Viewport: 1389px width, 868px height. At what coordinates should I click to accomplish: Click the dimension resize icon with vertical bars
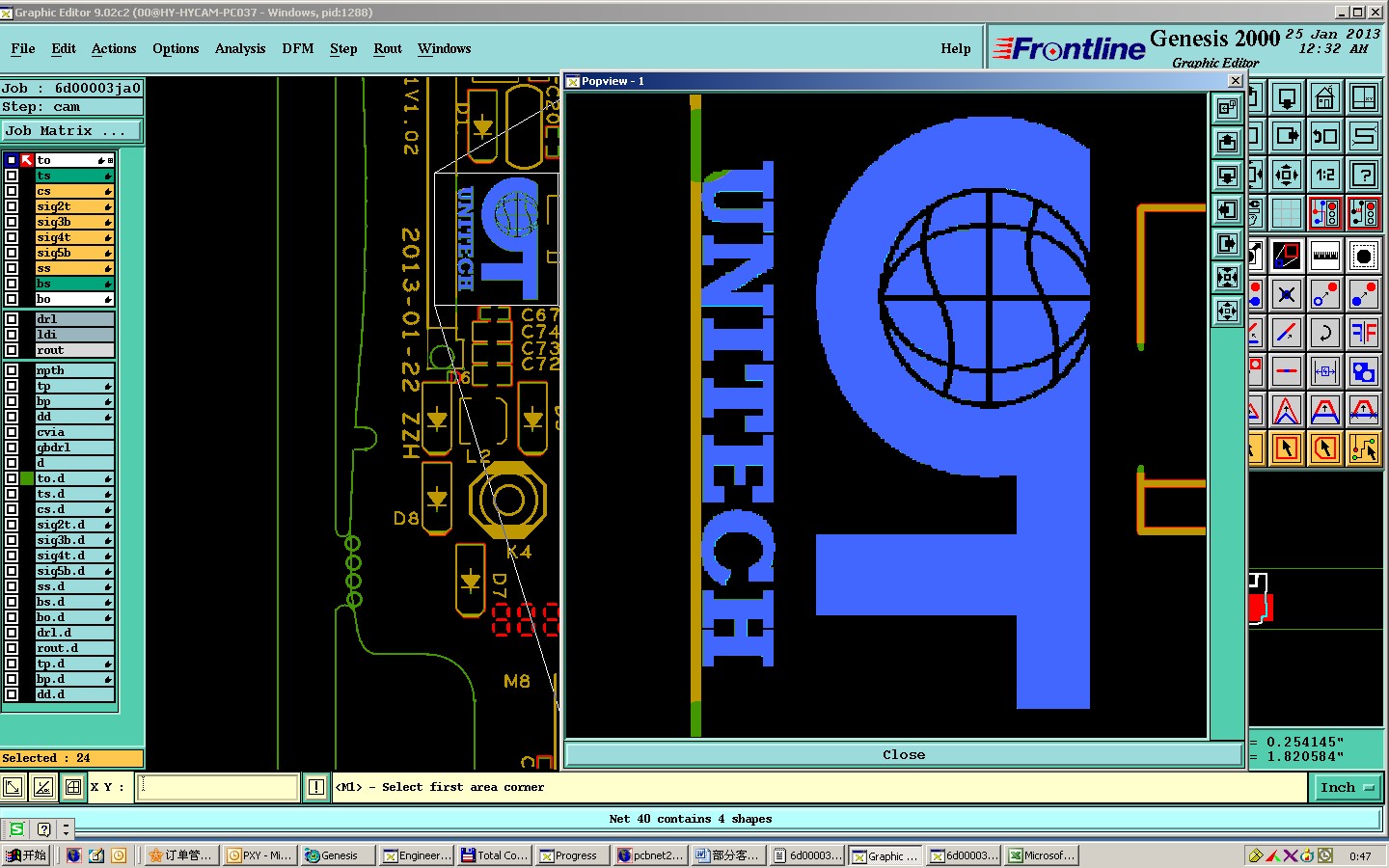pos(1325,371)
